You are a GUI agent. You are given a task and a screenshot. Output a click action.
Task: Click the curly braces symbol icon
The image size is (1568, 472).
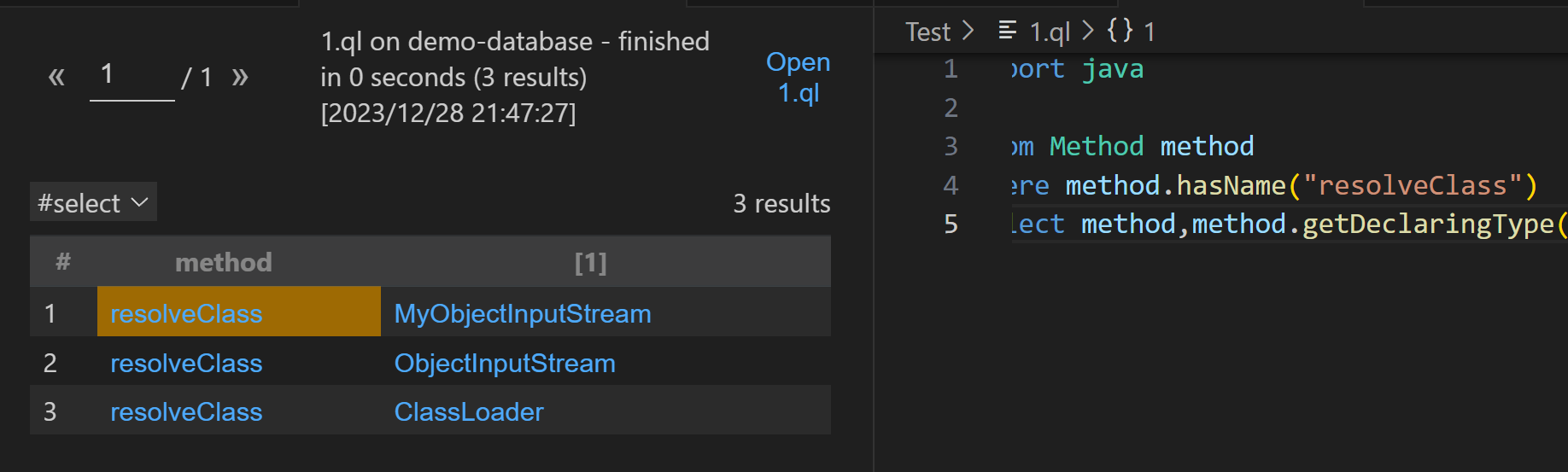[1120, 31]
